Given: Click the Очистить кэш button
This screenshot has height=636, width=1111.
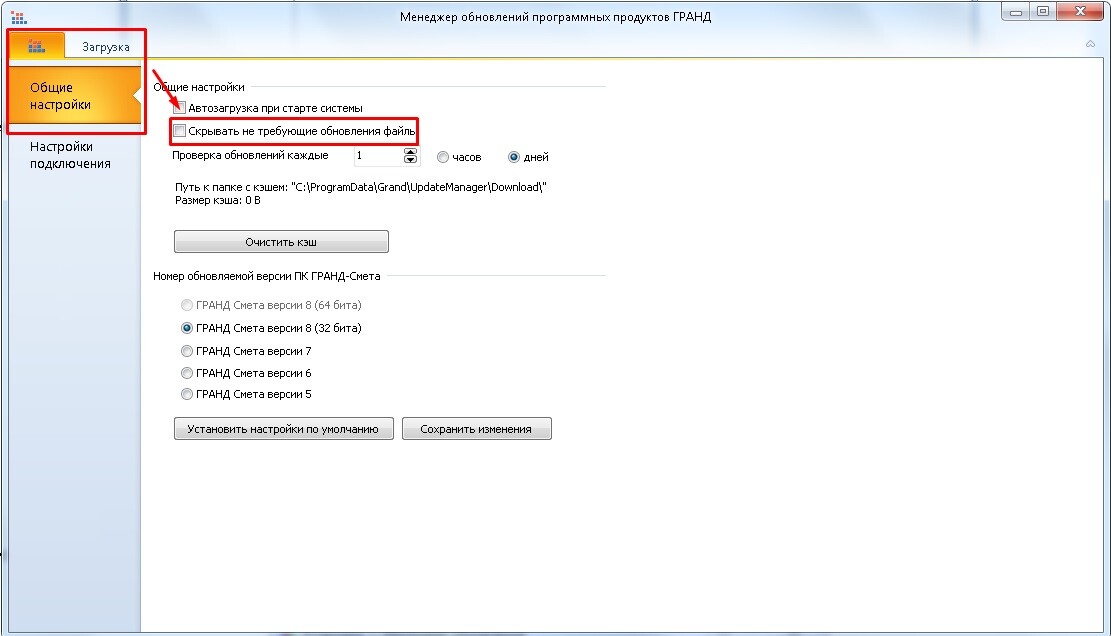Looking at the screenshot, I should 281,242.
